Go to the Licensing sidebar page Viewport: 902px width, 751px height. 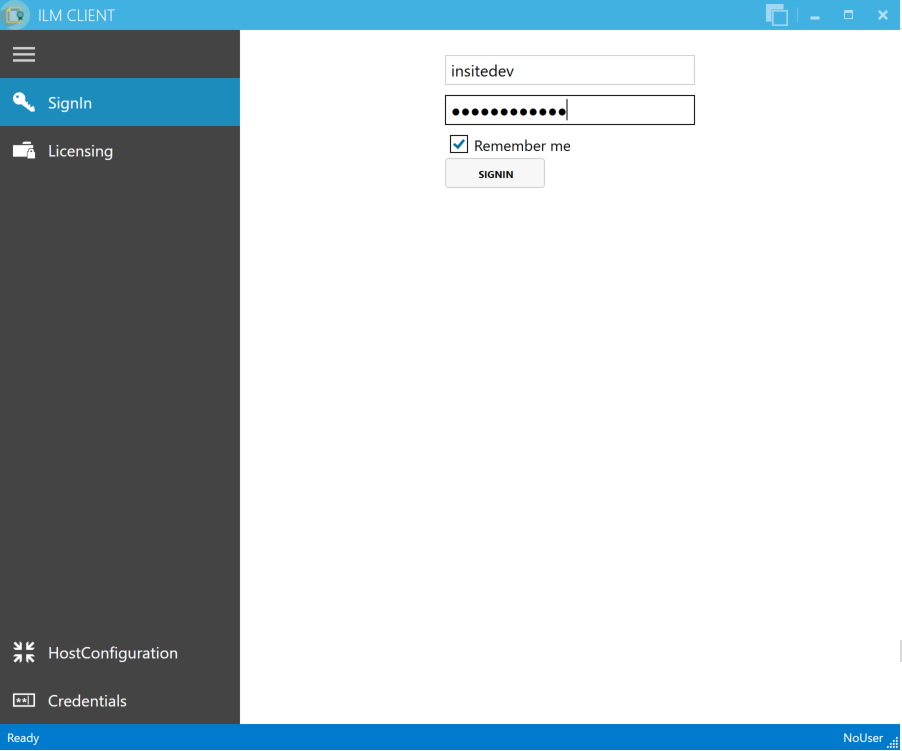[80, 151]
